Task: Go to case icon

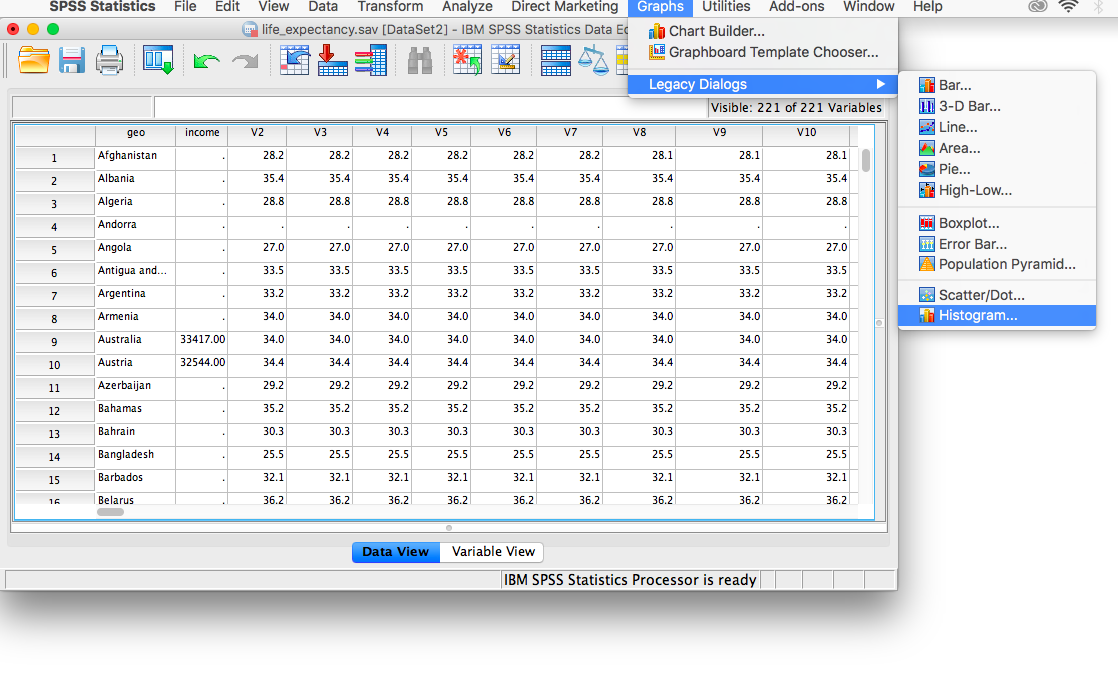Action: pos(294,60)
